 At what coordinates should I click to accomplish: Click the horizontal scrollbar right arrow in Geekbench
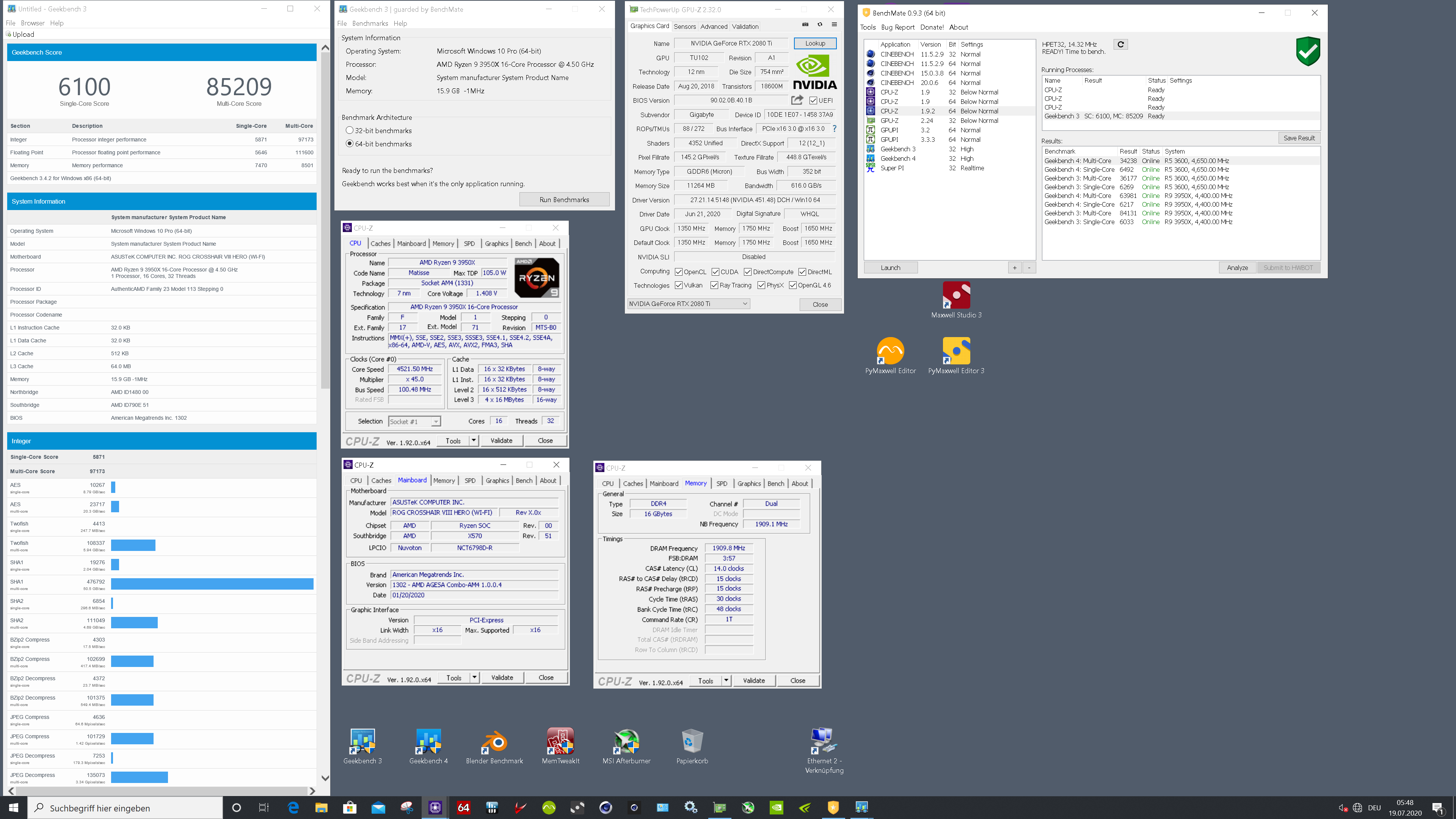[x=312, y=791]
